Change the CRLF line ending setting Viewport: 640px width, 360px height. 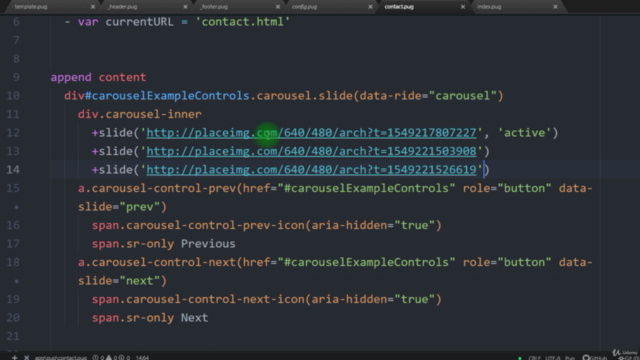(x=535, y=358)
